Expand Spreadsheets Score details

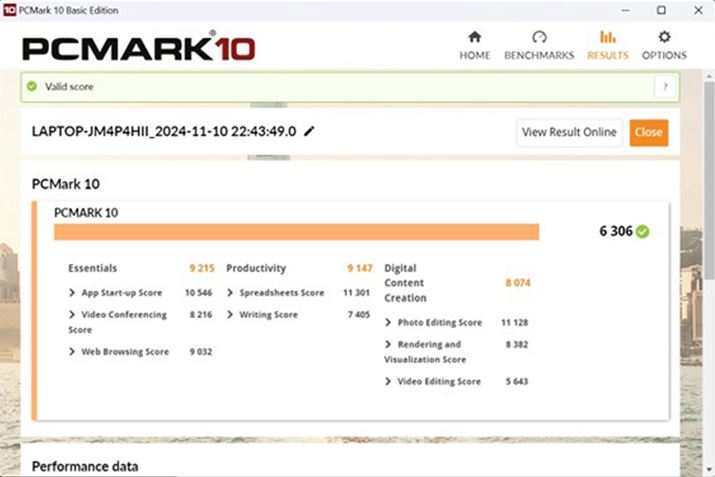(230, 293)
